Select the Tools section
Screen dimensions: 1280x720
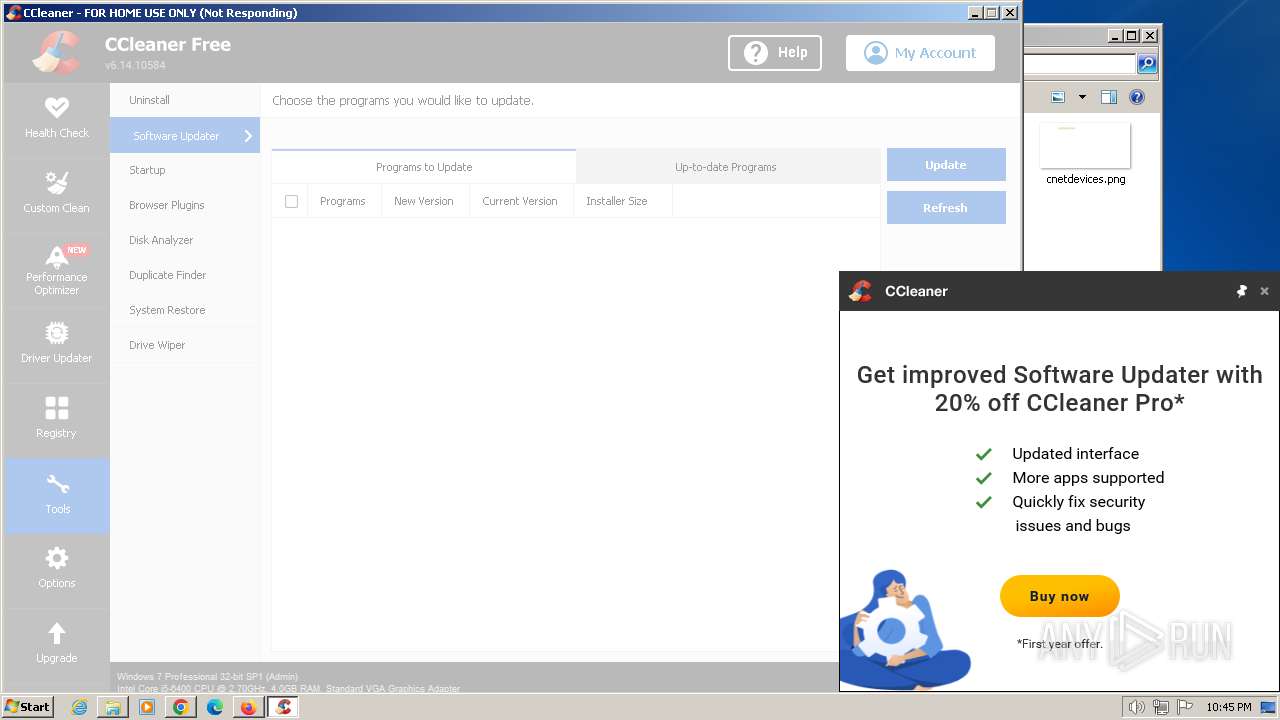click(56, 495)
